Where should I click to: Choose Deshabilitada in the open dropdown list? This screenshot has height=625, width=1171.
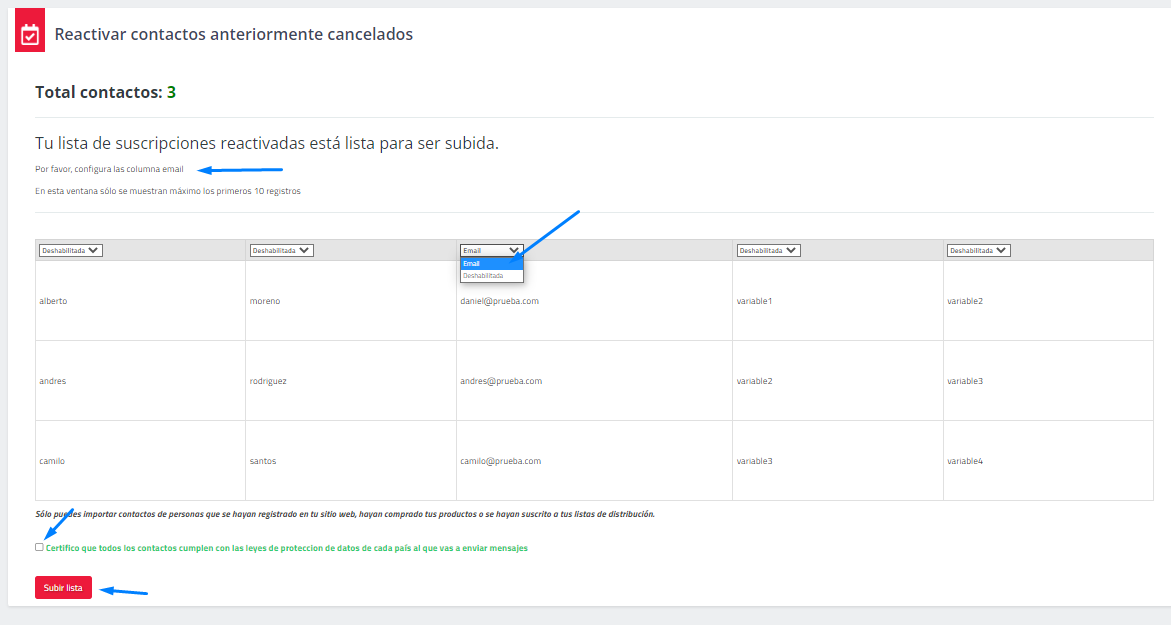(491, 275)
